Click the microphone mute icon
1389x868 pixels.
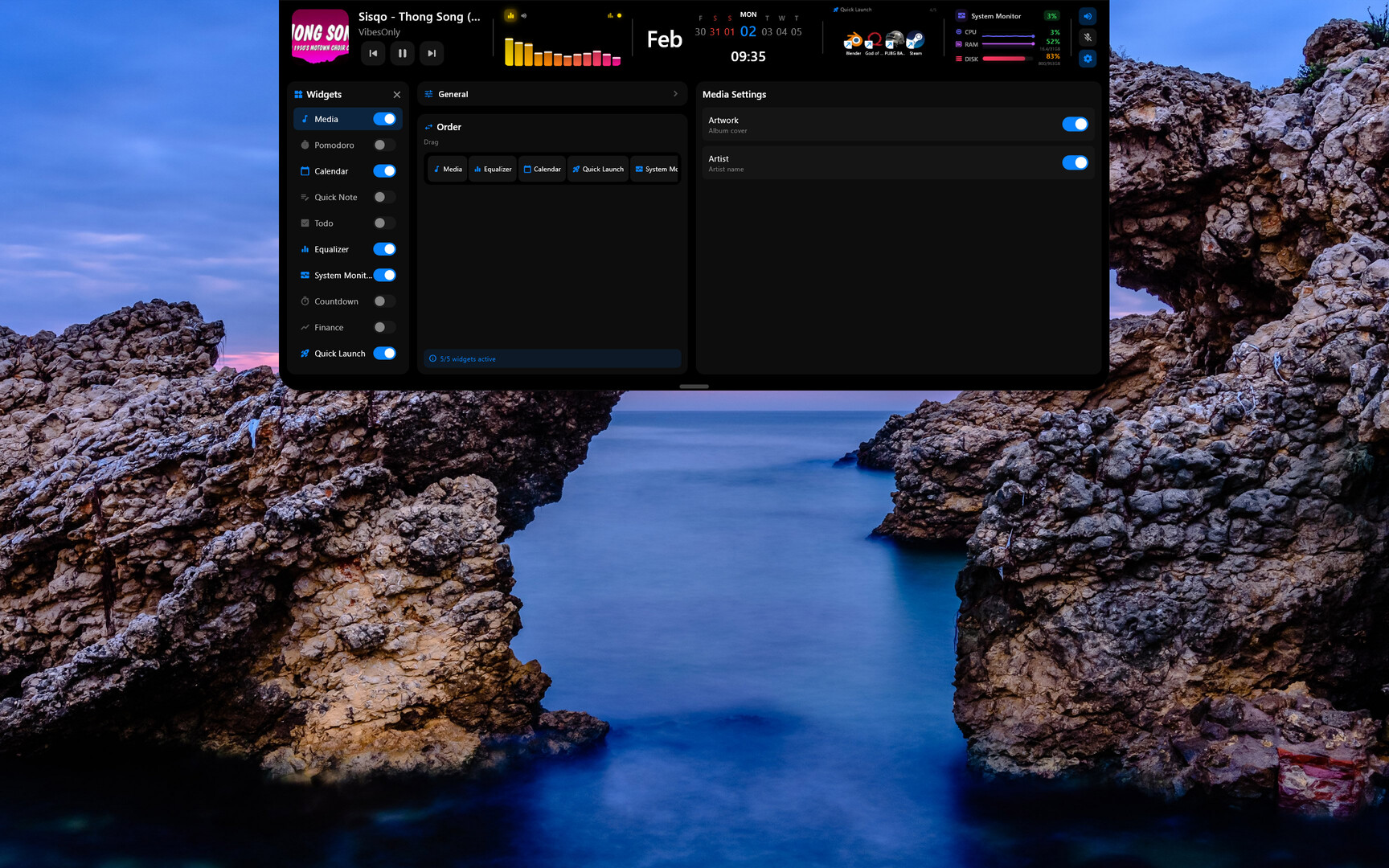[x=1087, y=38]
